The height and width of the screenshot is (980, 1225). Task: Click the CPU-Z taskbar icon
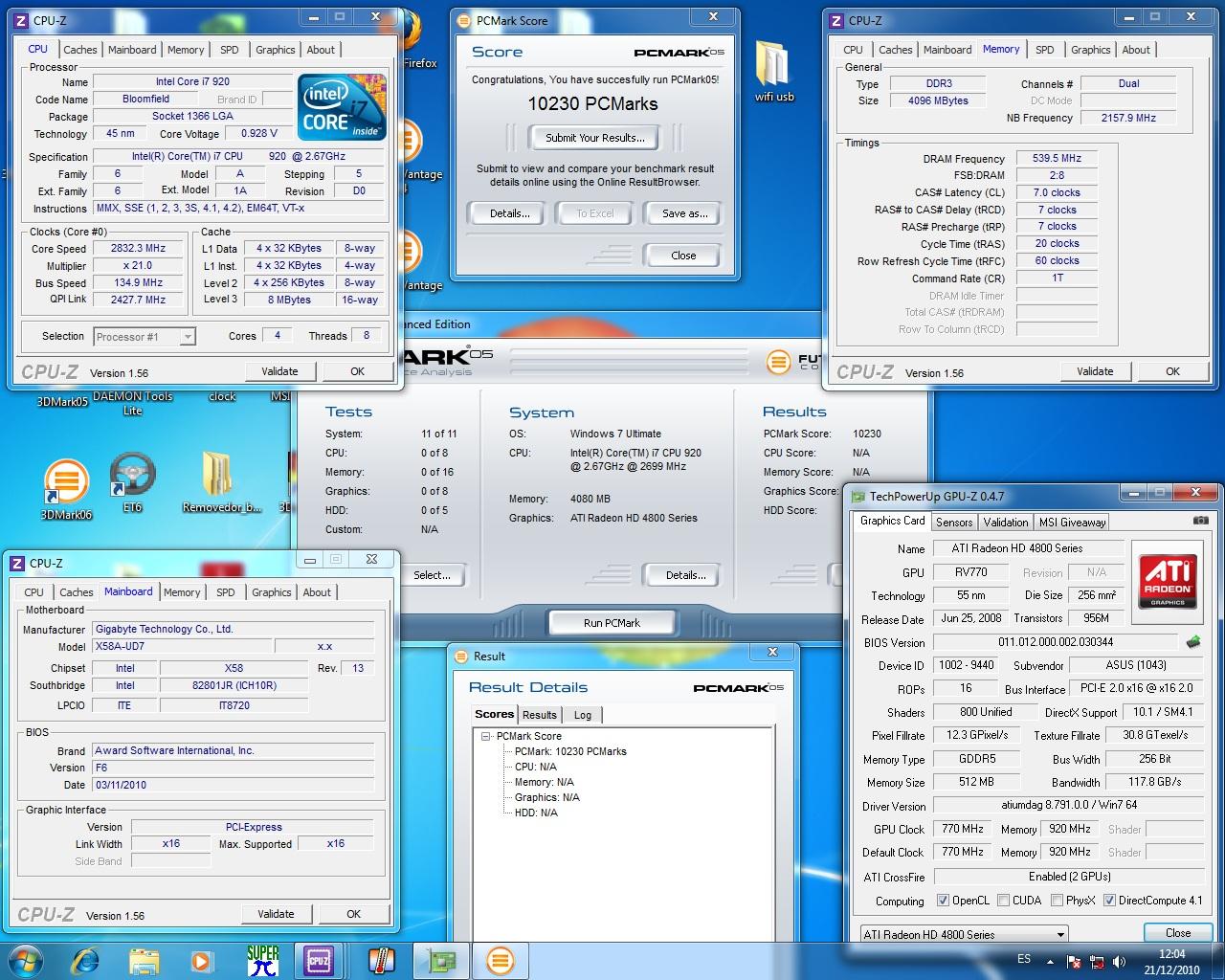coord(319,960)
